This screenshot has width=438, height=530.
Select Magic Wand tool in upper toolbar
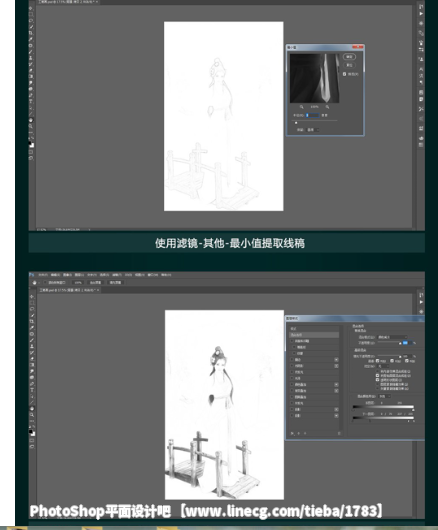coord(31,27)
